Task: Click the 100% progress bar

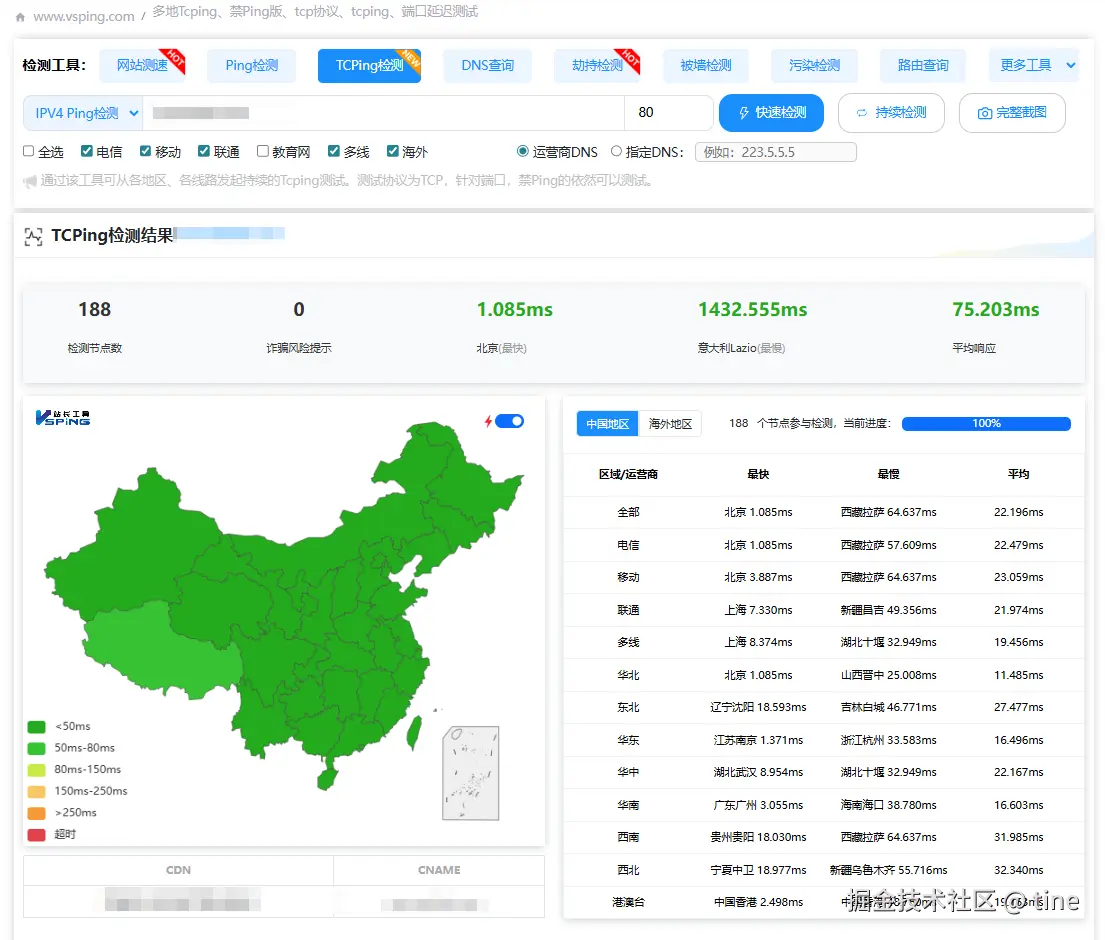Action: tap(986, 423)
